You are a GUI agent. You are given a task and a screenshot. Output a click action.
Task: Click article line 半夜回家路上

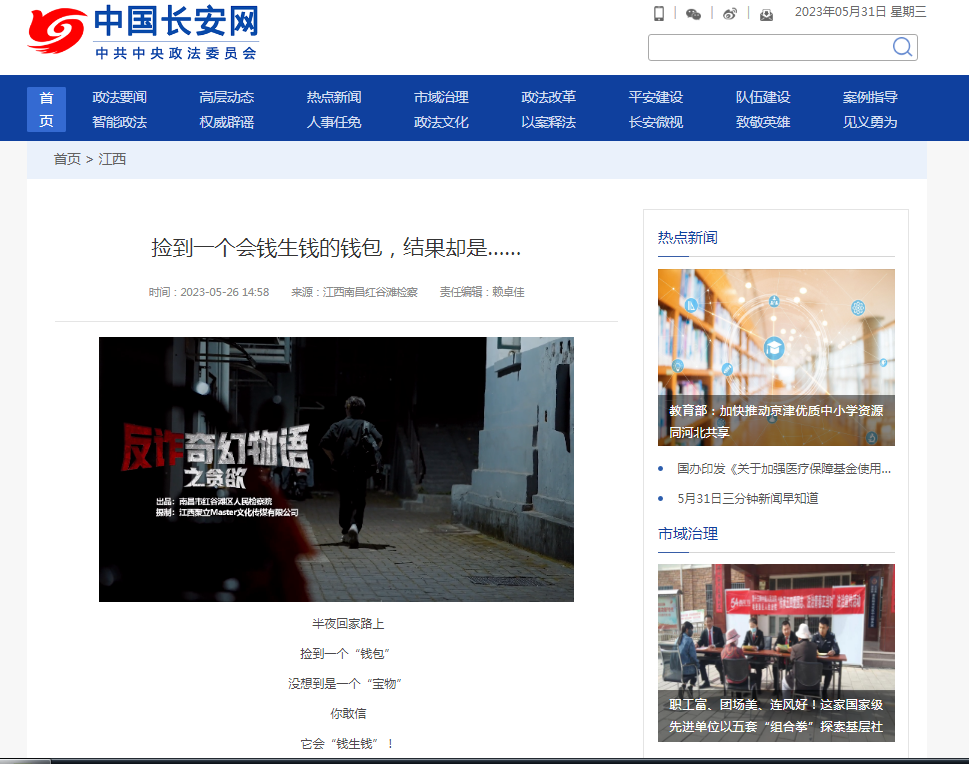[348, 624]
